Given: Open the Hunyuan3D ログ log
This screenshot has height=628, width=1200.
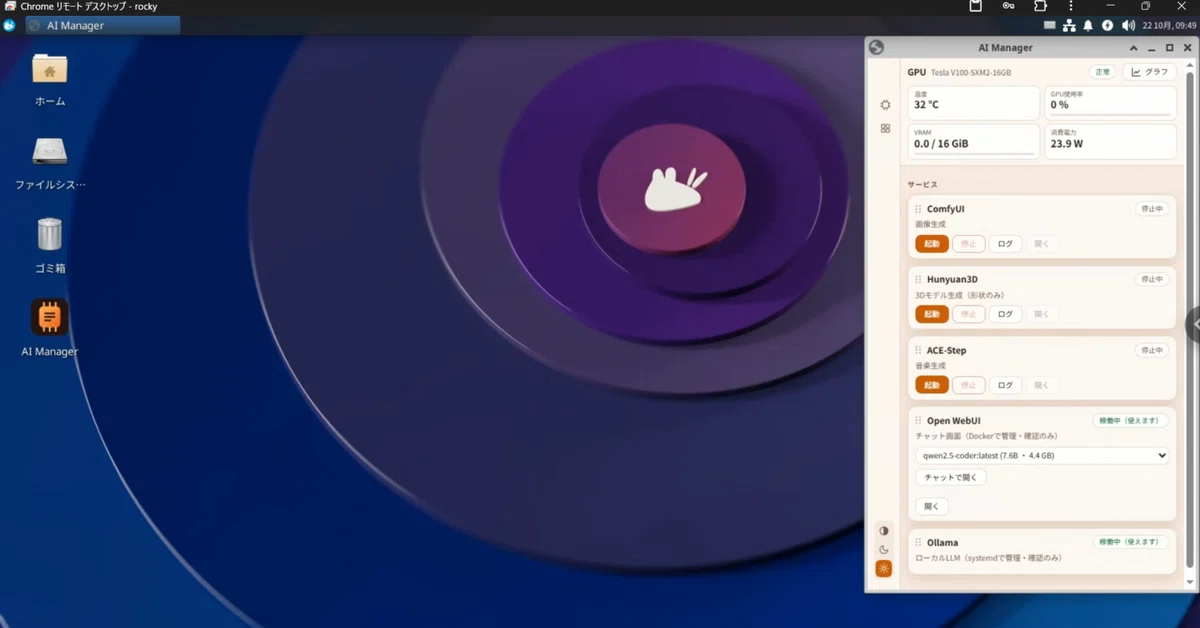Looking at the screenshot, I should 1005,314.
